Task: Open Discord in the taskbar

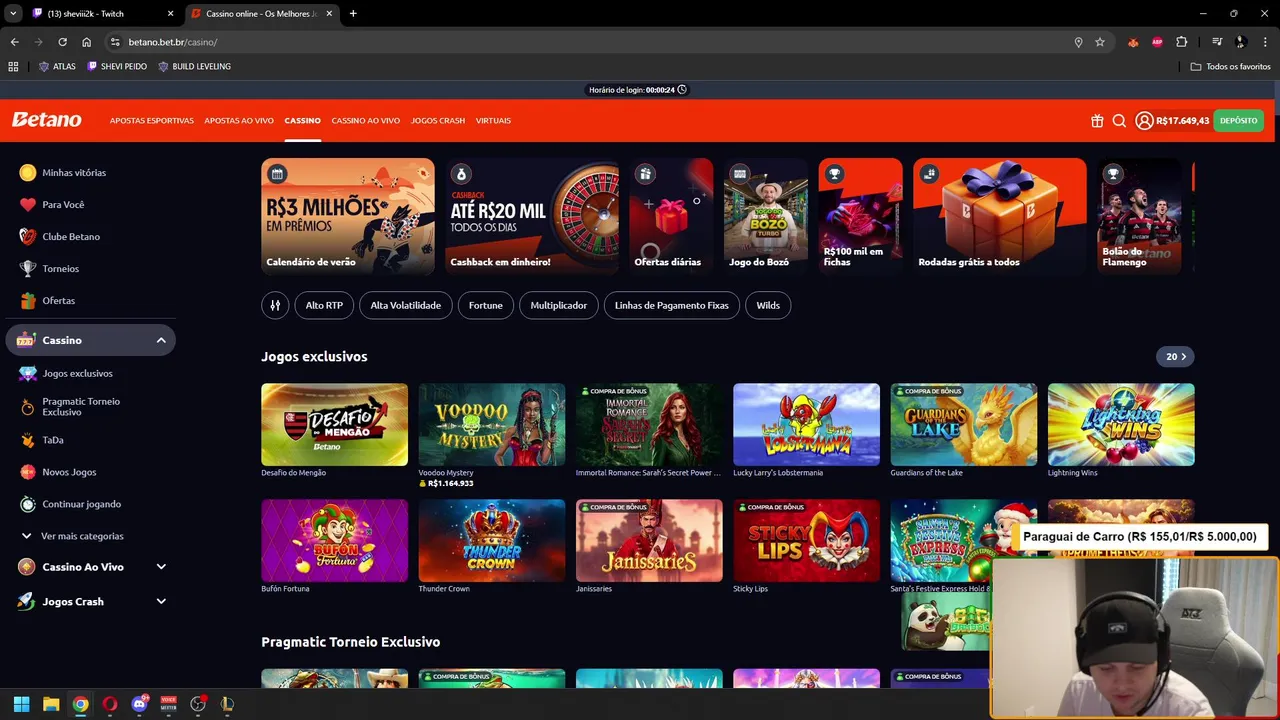Action: tap(139, 704)
